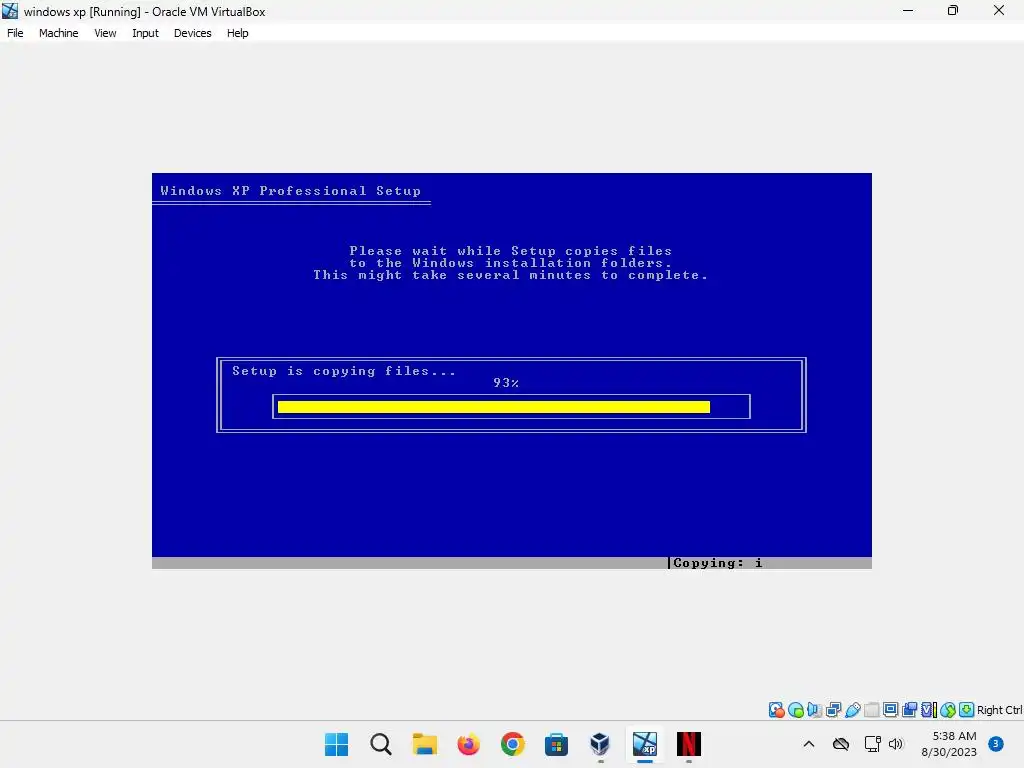
Task: Click the 'Please wait while Setup copies files' line
Action: click(x=511, y=251)
